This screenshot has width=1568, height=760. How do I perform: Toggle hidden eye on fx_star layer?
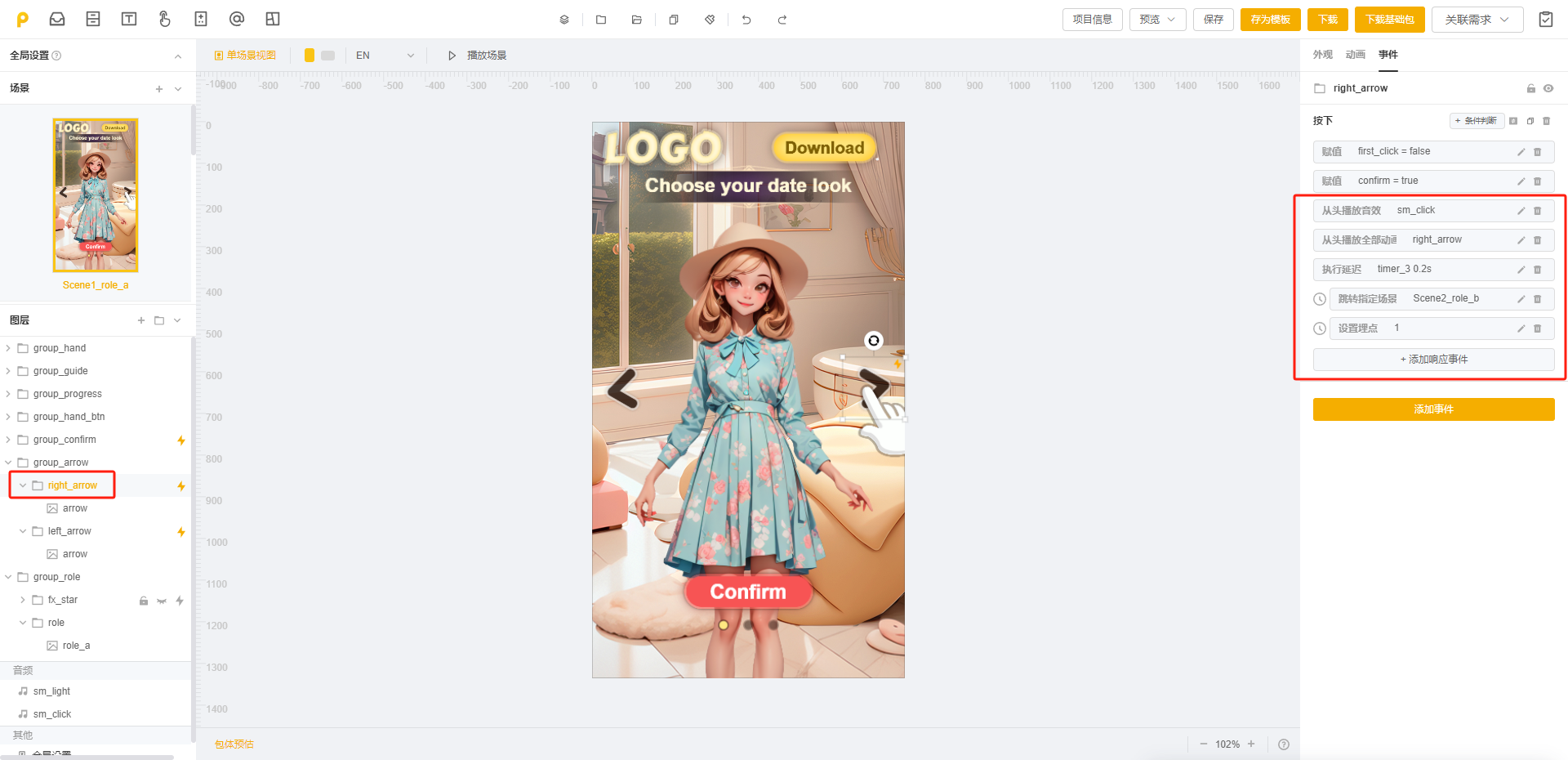coord(162,601)
